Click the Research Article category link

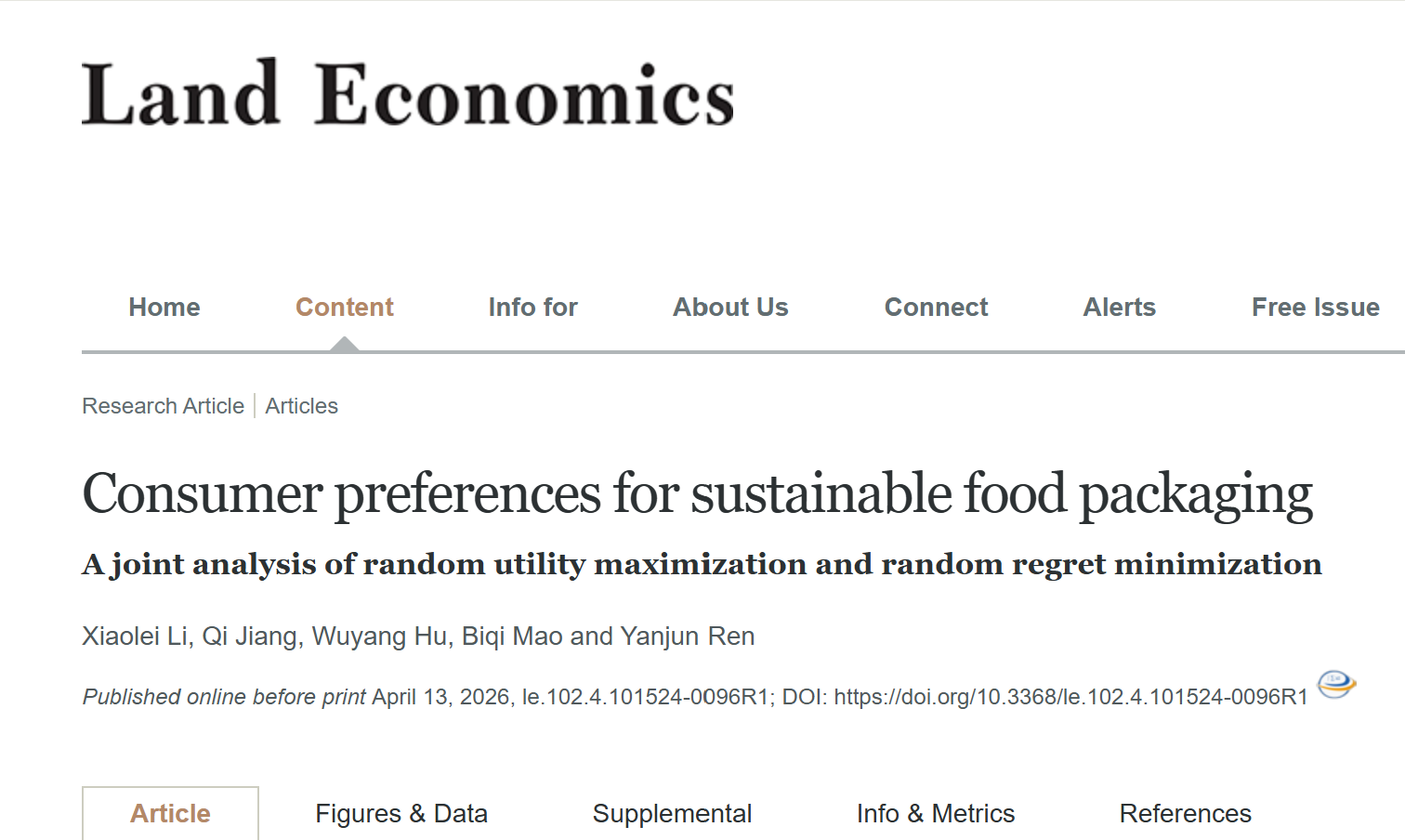[x=163, y=406]
